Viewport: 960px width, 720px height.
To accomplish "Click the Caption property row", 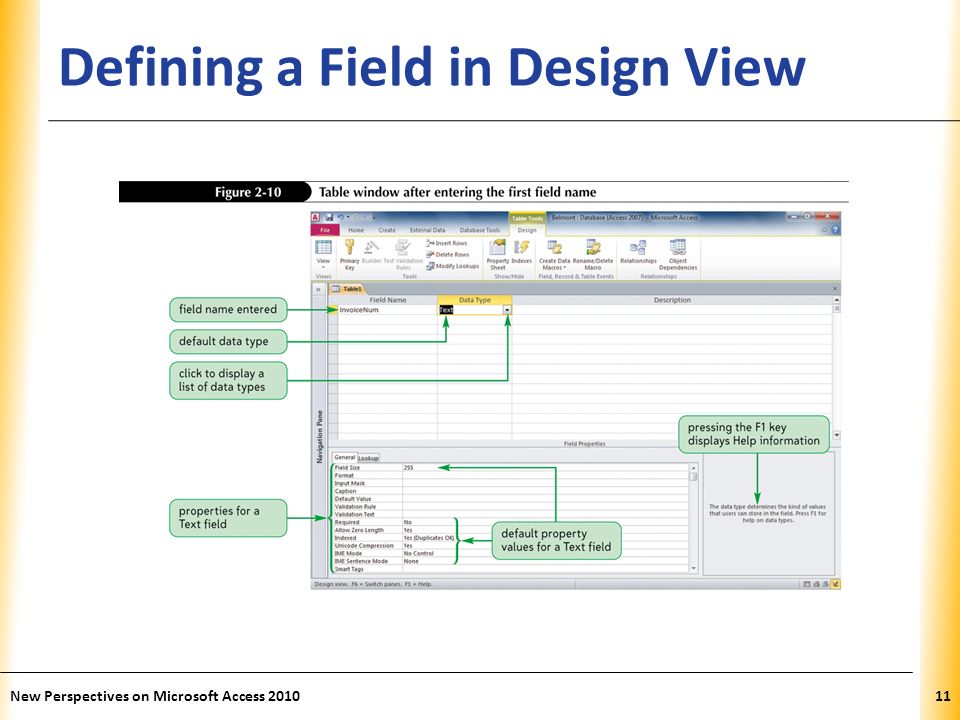I will [x=511, y=491].
